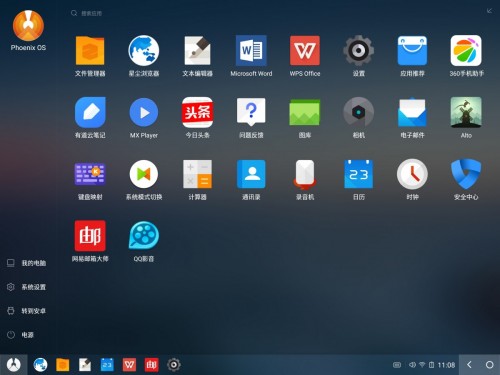The image size is (500, 375).
Task: Click the Phoenix OS start button in the taskbar
Action: click(14, 365)
